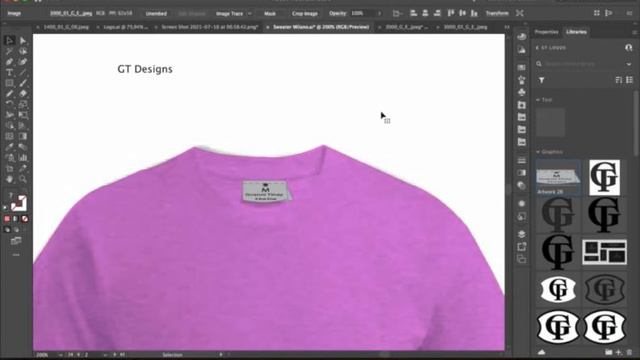Select the Magic Wand tool
Screen dimensions: 640x360
coord(9,51)
